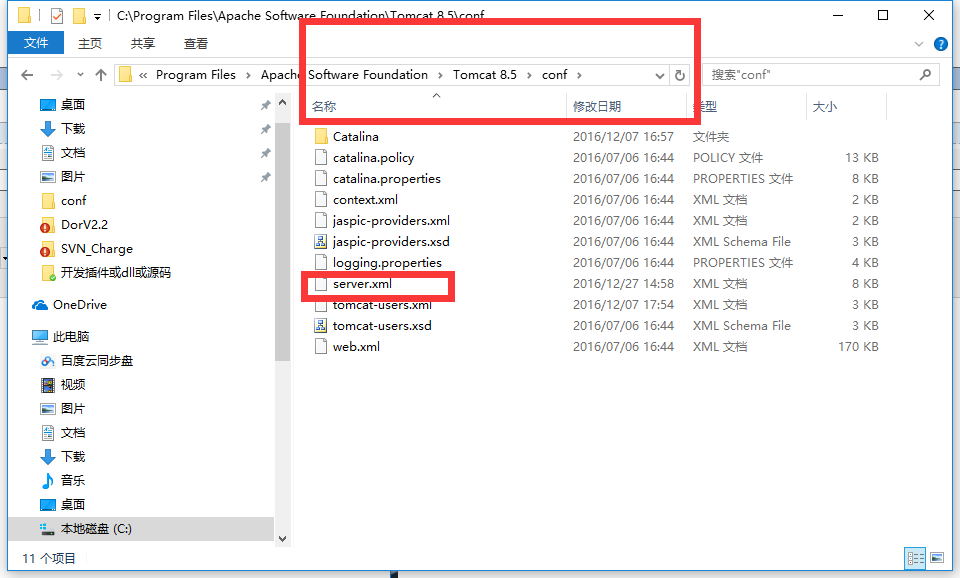Switch to the 查看 ribbon tab

click(196, 43)
